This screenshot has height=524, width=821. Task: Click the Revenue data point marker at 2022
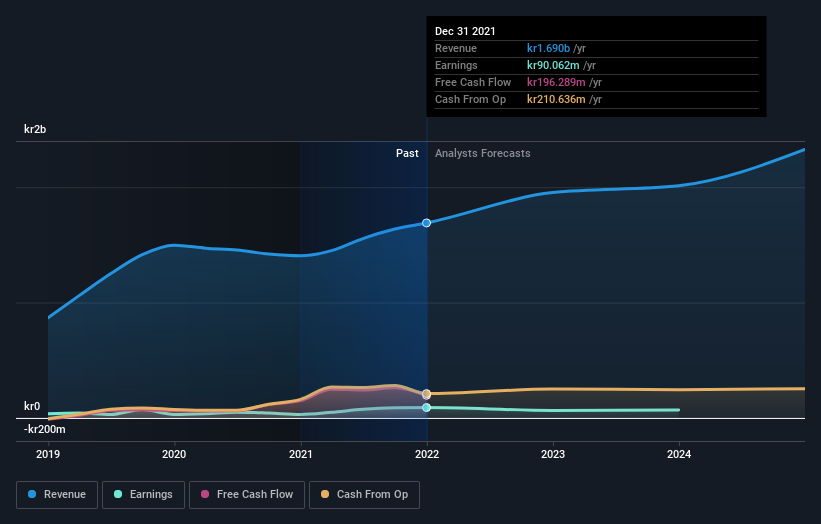(x=427, y=223)
